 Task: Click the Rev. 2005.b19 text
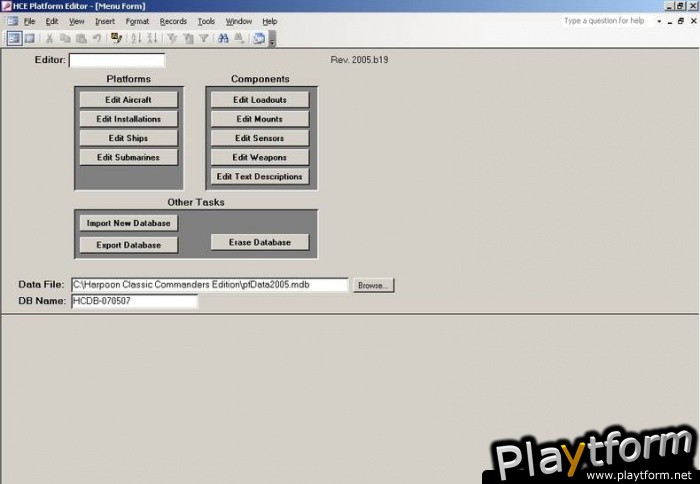point(359,60)
